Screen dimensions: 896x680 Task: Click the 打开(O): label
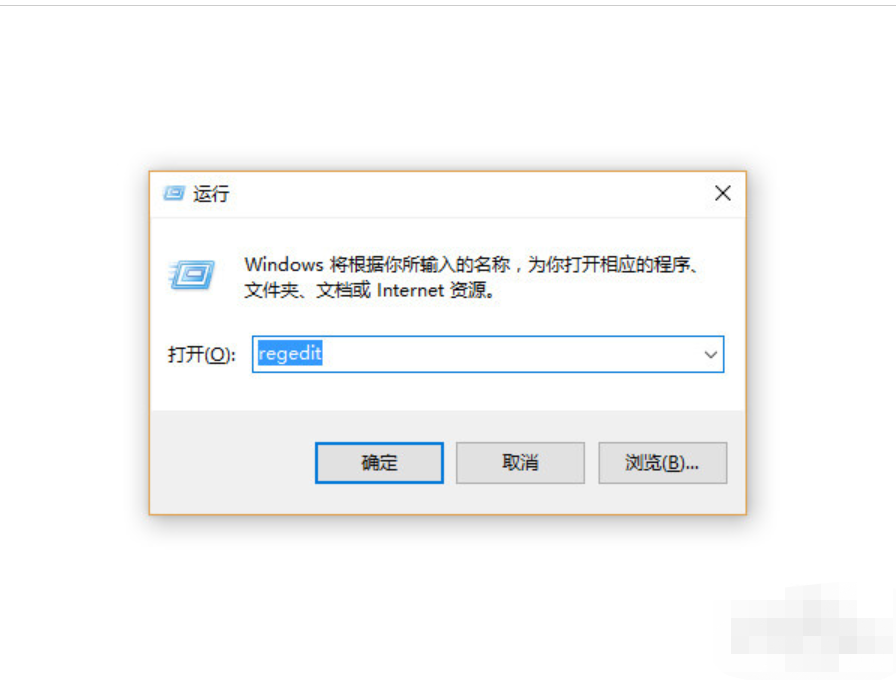point(201,355)
